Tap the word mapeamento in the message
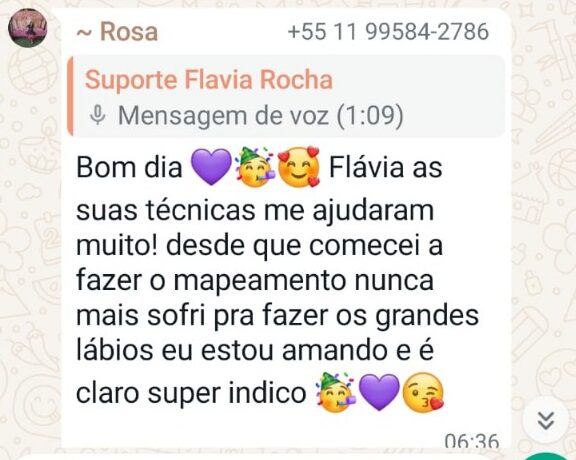 coord(259,282)
